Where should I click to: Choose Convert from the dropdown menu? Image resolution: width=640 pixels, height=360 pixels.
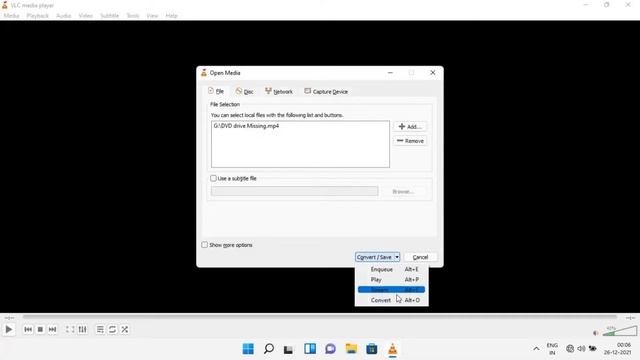[x=391, y=300]
